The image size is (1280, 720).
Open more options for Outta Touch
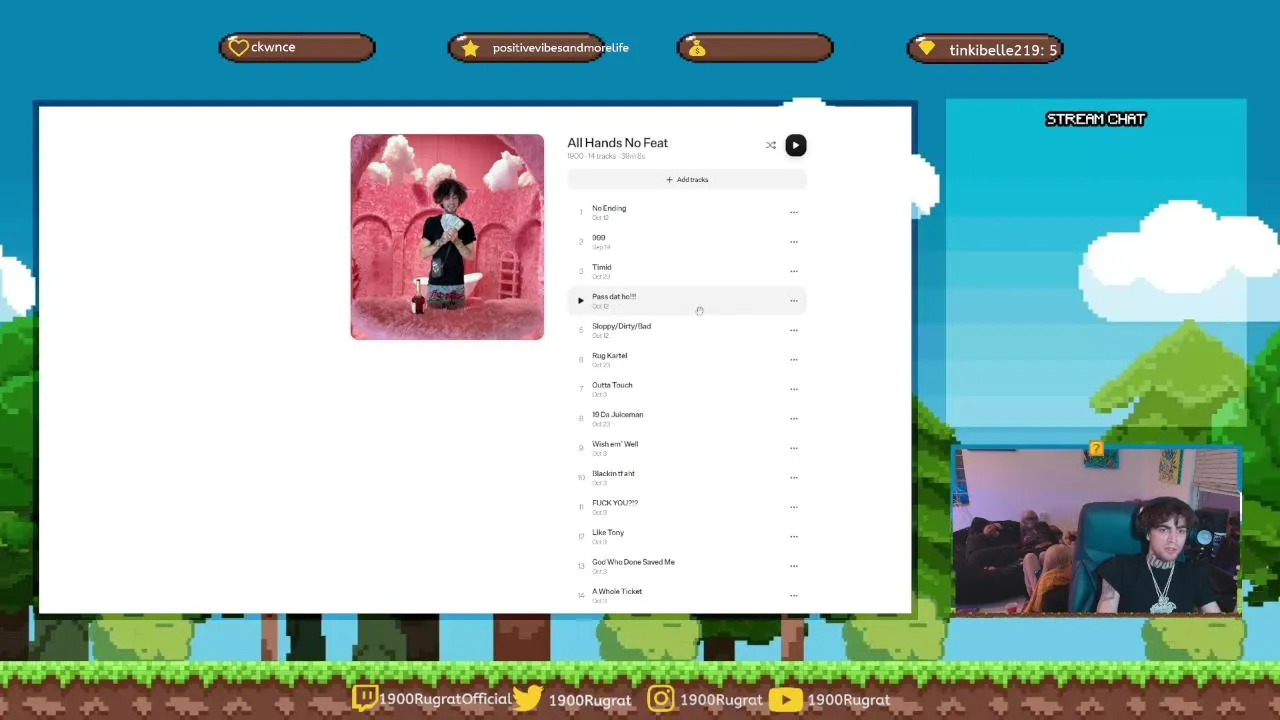[794, 389]
